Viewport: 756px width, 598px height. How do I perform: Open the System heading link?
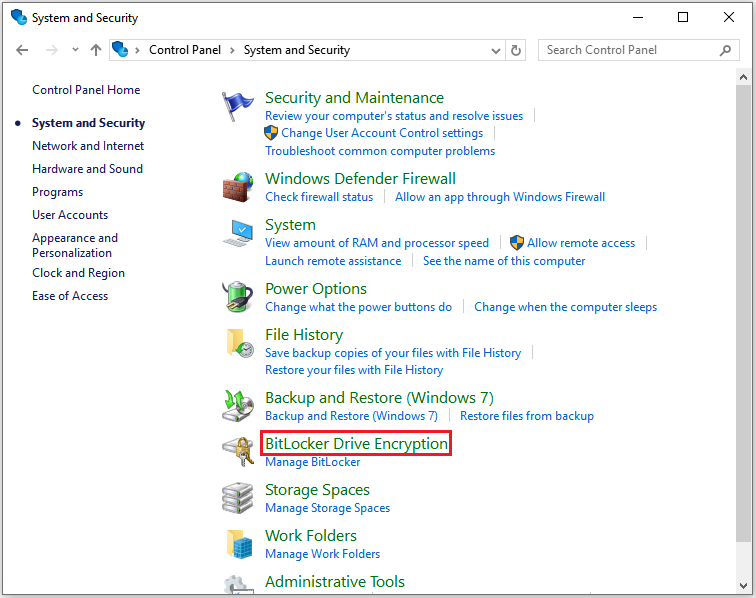[290, 225]
